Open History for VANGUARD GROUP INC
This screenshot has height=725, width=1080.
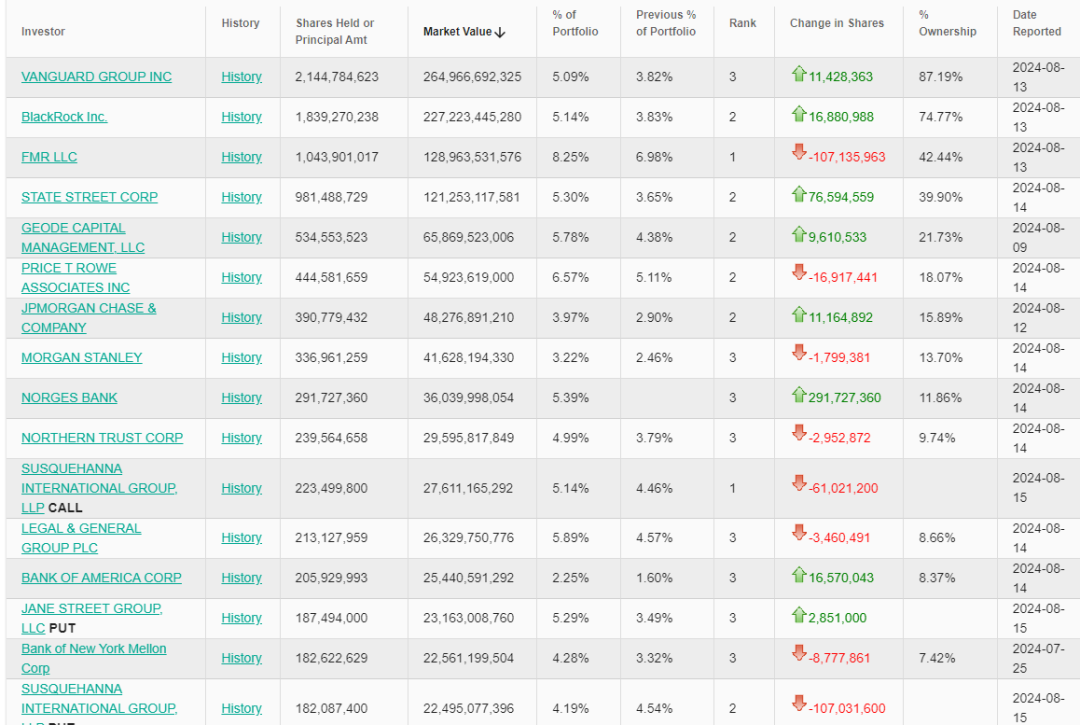tap(241, 77)
